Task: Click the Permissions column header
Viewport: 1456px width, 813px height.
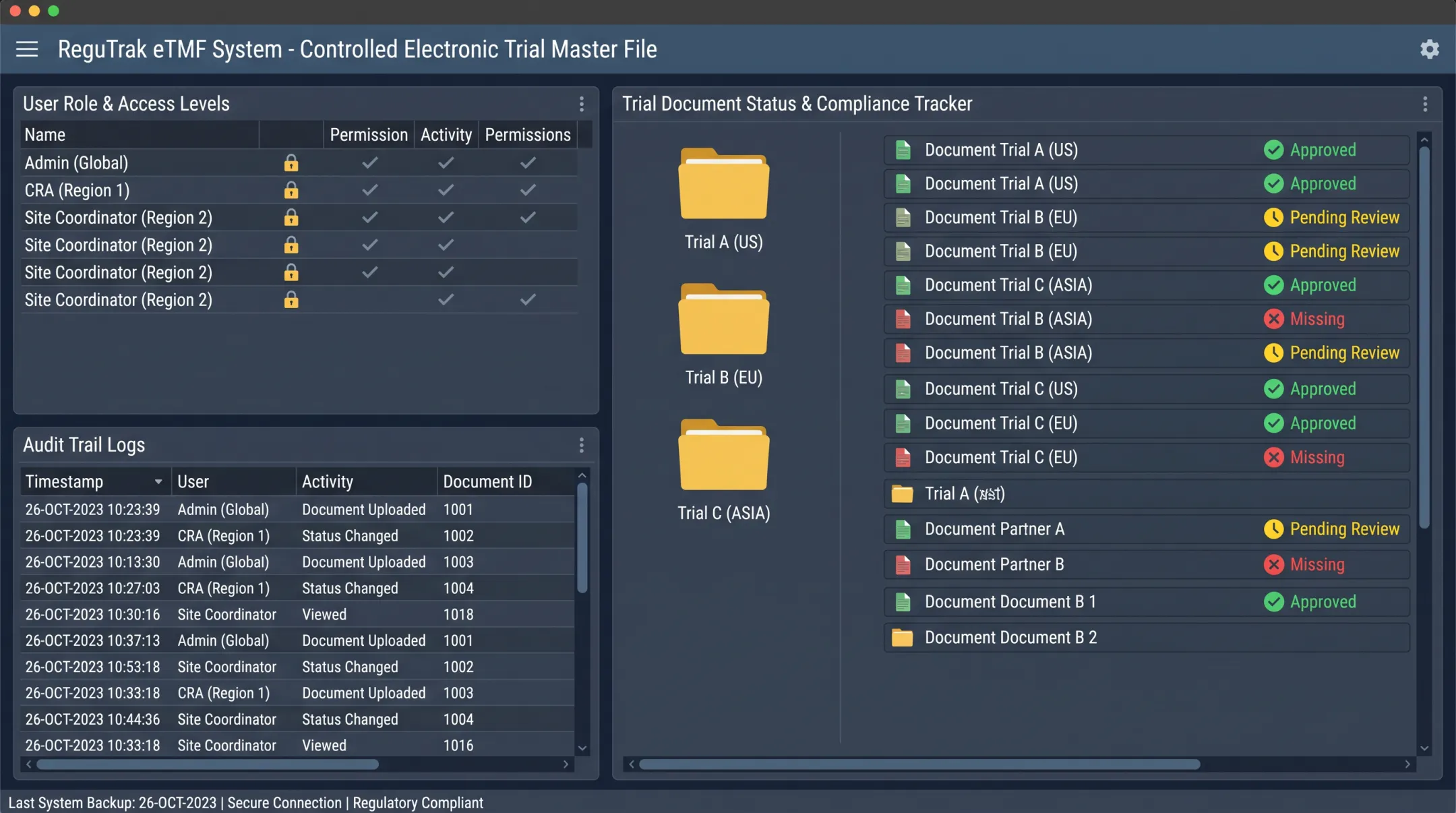Action: tap(528, 135)
